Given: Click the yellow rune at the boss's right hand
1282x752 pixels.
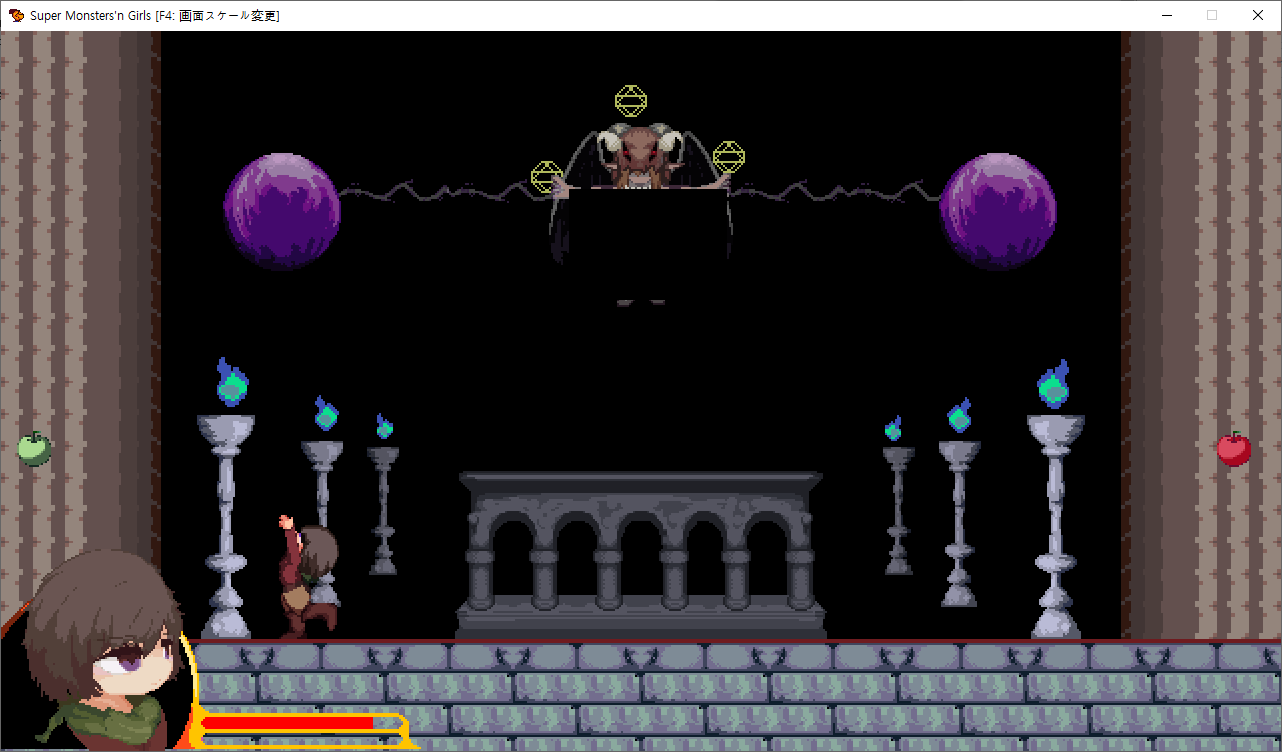Looking at the screenshot, I should [729, 157].
